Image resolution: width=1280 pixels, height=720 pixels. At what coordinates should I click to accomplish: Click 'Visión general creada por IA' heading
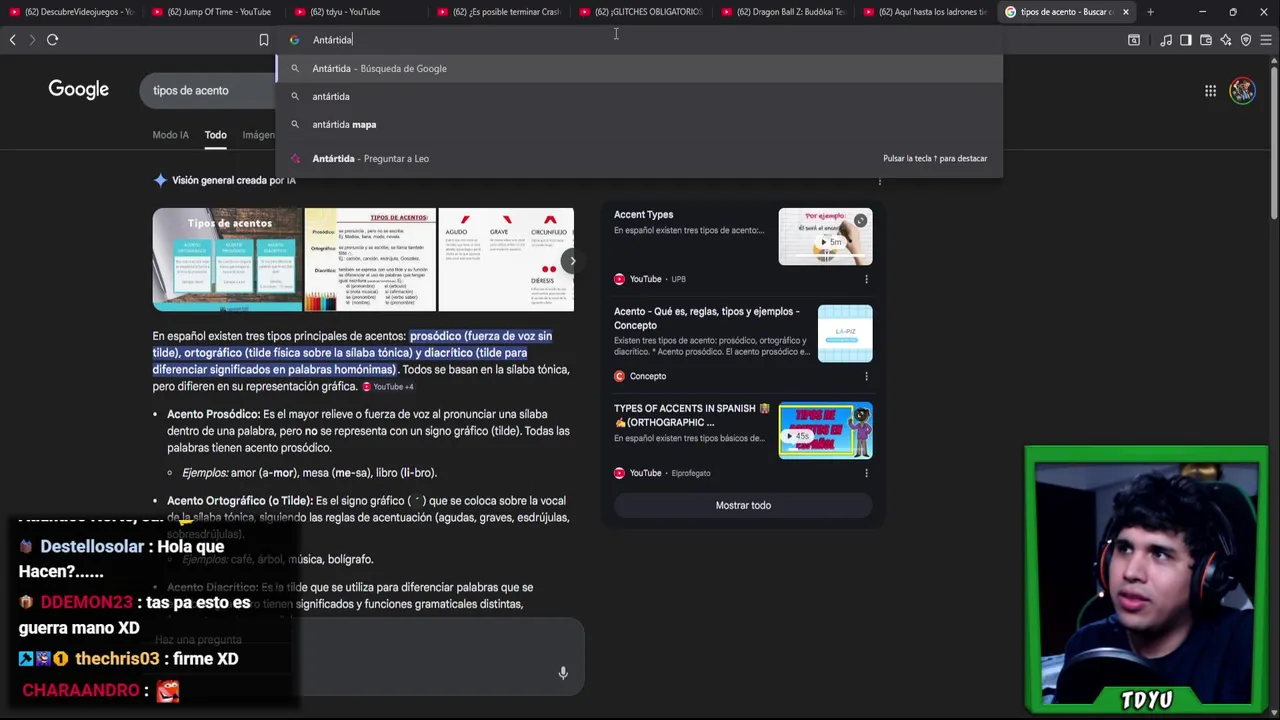234,181
